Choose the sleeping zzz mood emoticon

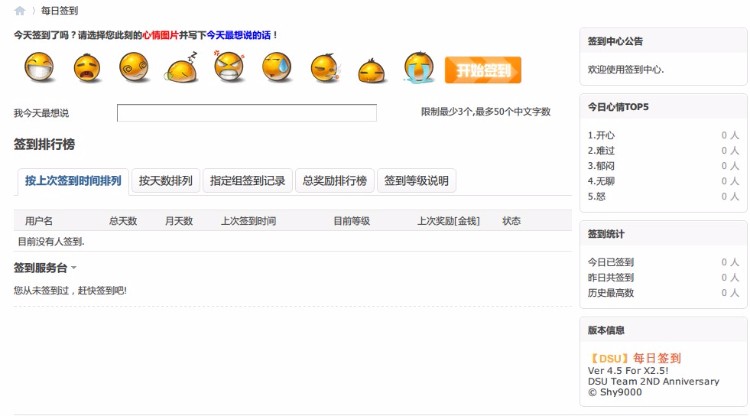coord(182,67)
